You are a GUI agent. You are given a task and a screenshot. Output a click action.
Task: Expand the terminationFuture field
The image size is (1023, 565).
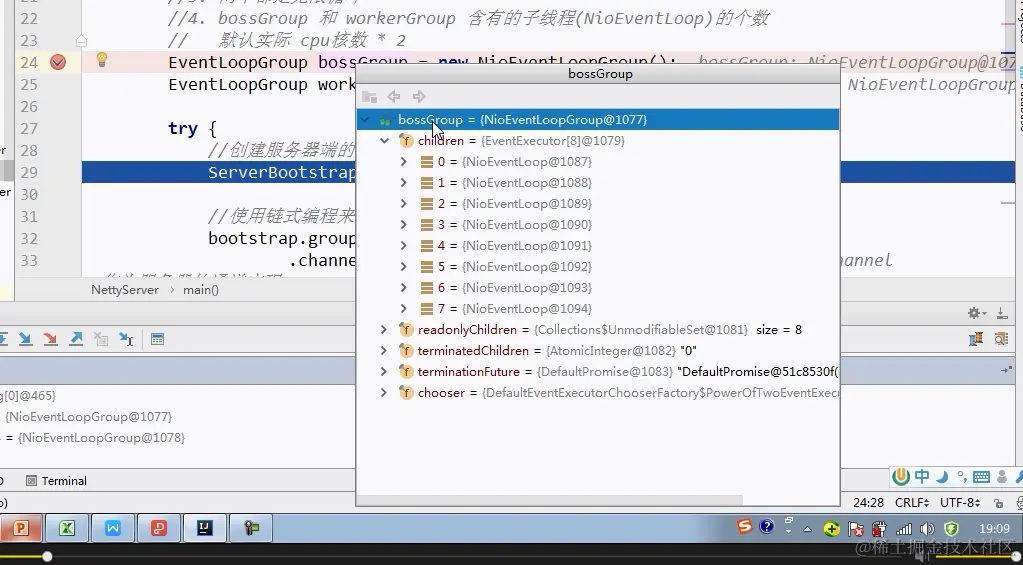384,371
